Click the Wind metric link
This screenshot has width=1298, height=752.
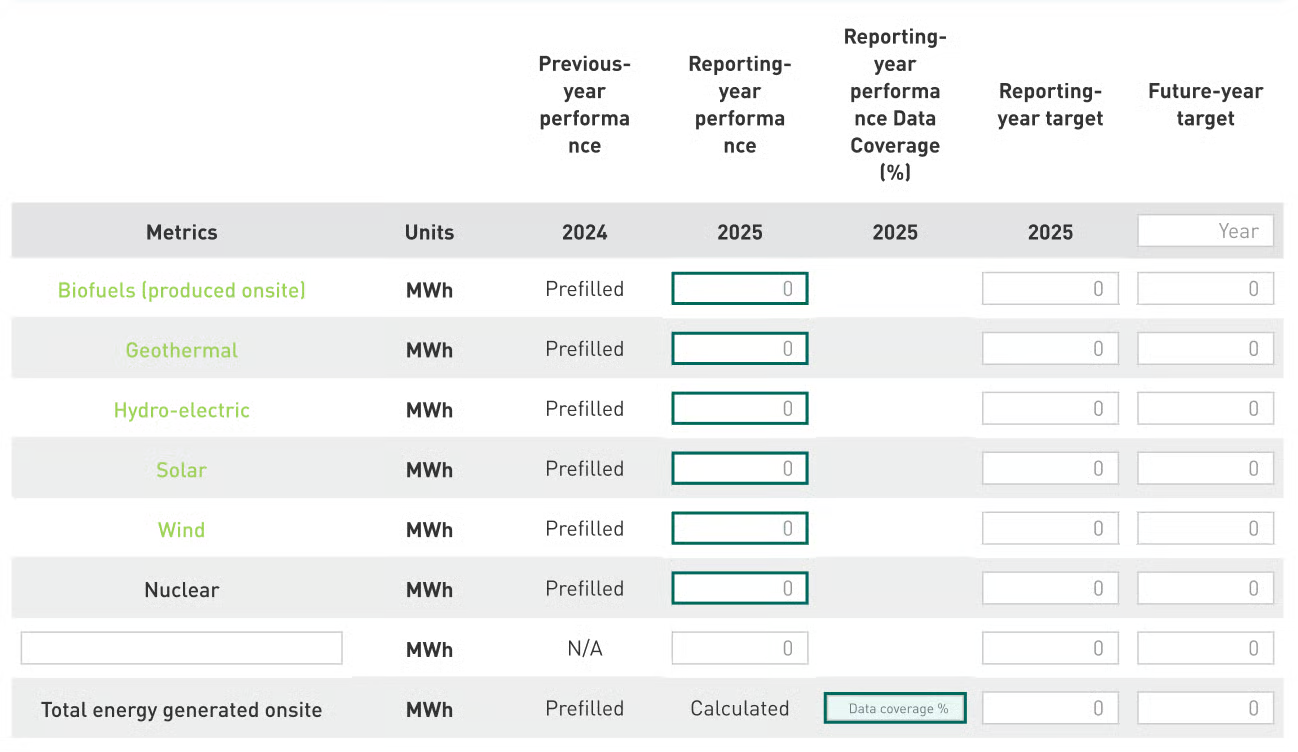(x=181, y=530)
